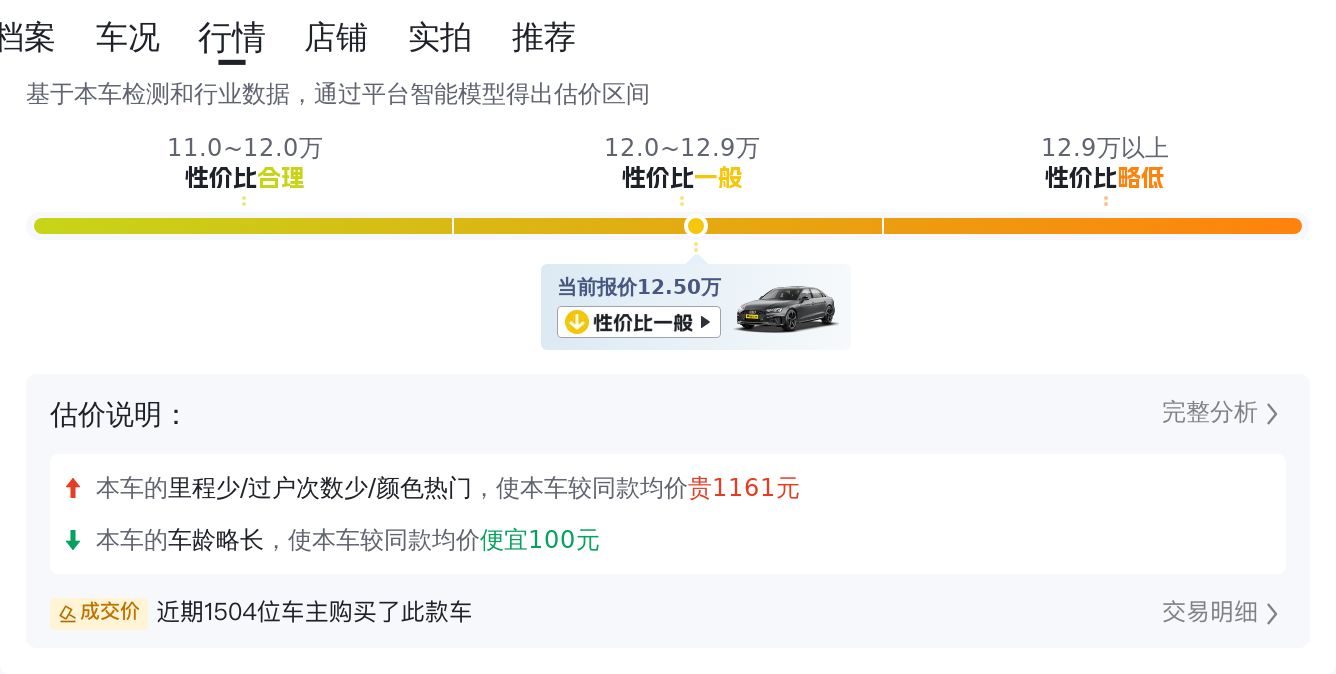Open the 店铺 tab

(336, 38)
